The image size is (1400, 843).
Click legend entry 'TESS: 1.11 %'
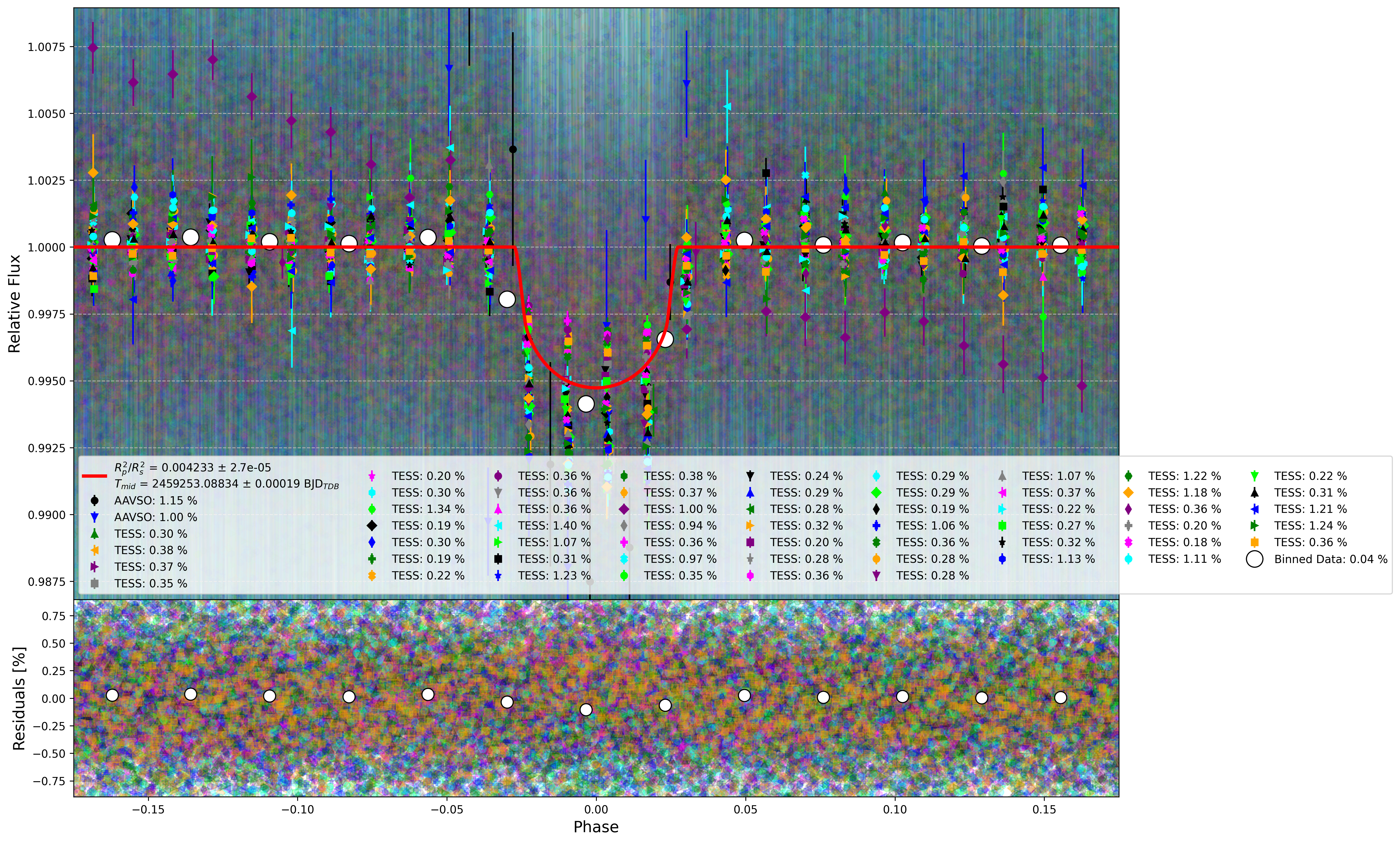click(1185, 560)
